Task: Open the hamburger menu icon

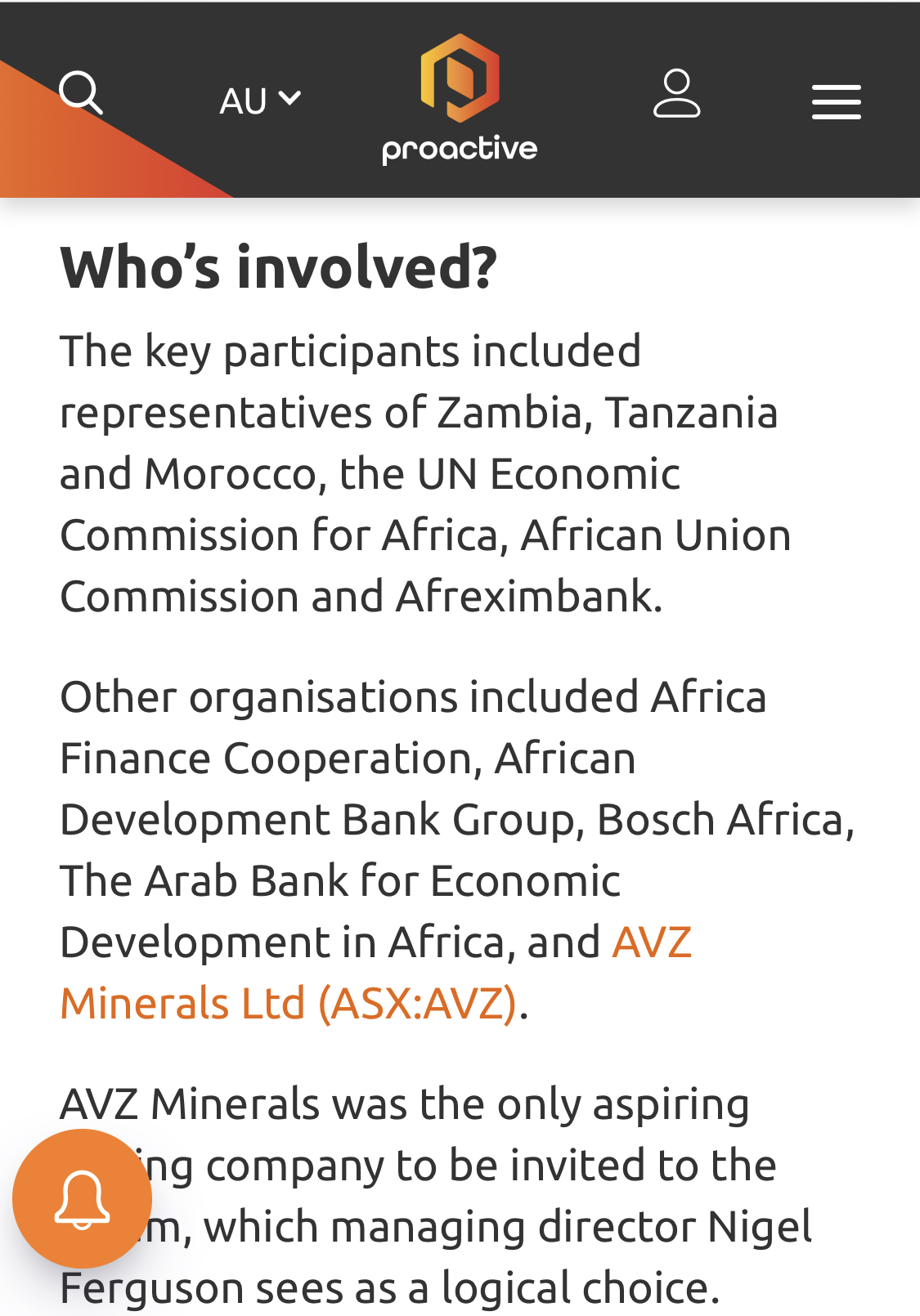Action: pos(836,102)
